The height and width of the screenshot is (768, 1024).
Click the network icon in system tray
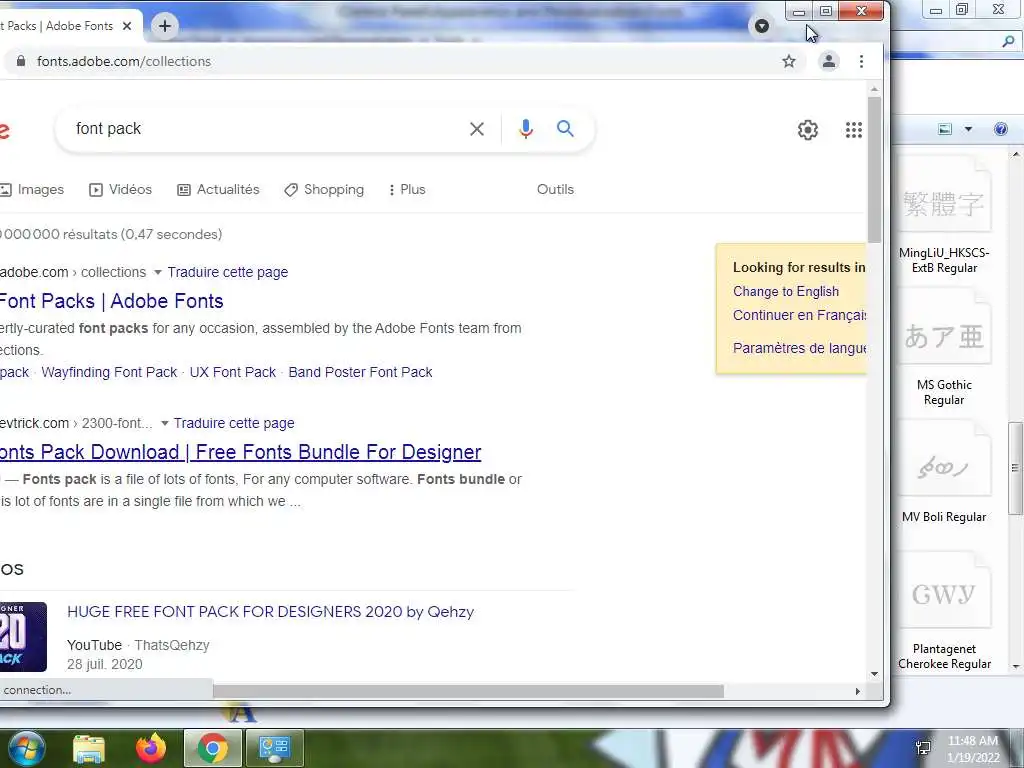923,748
